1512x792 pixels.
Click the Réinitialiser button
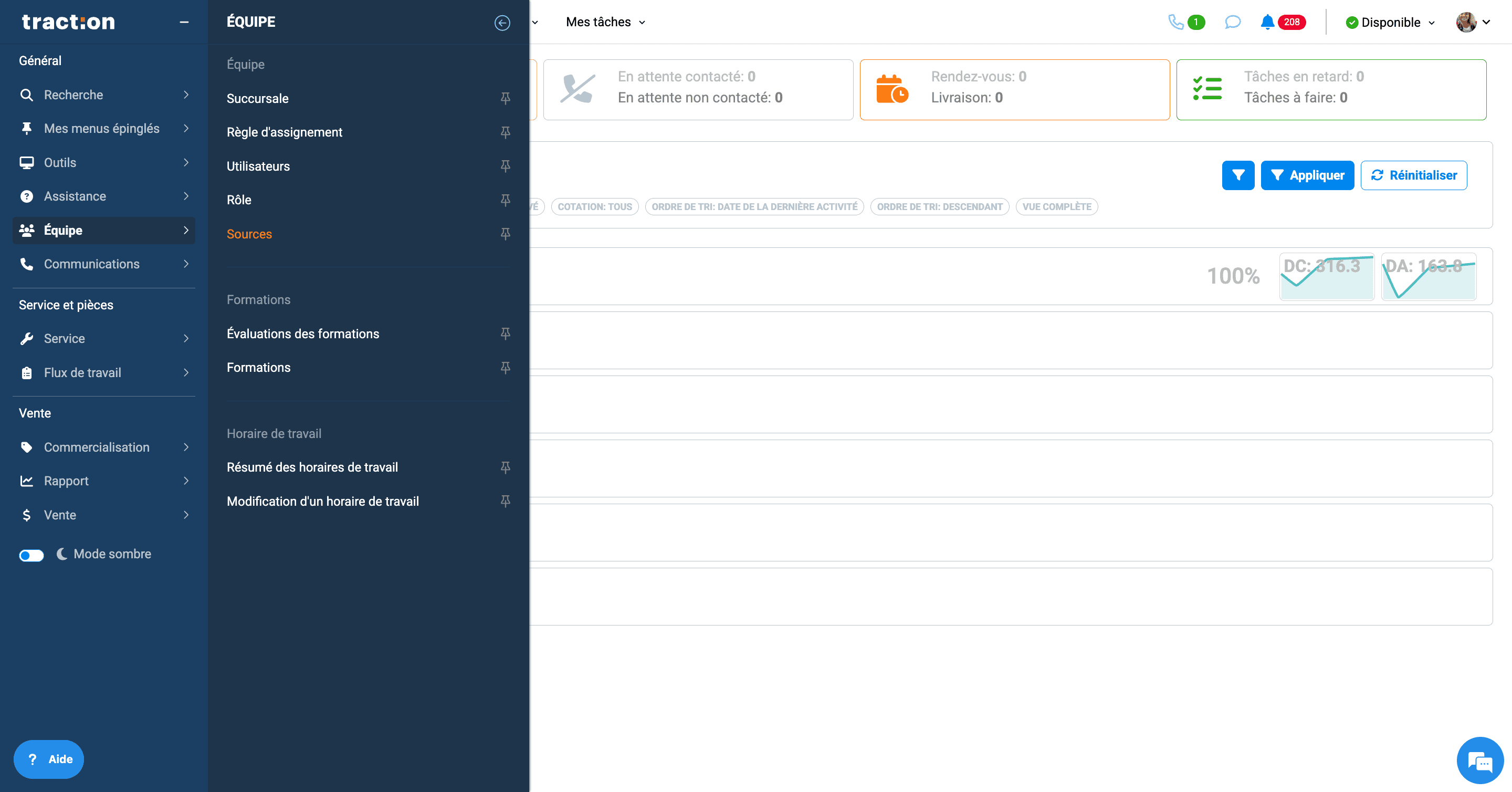[x=1413, y=175]
